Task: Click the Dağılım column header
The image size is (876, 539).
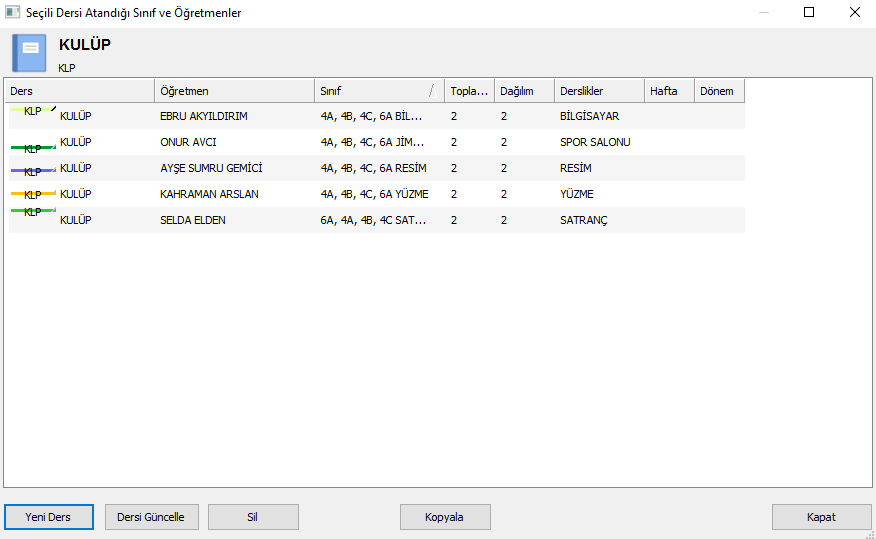Action: [525, 91]
